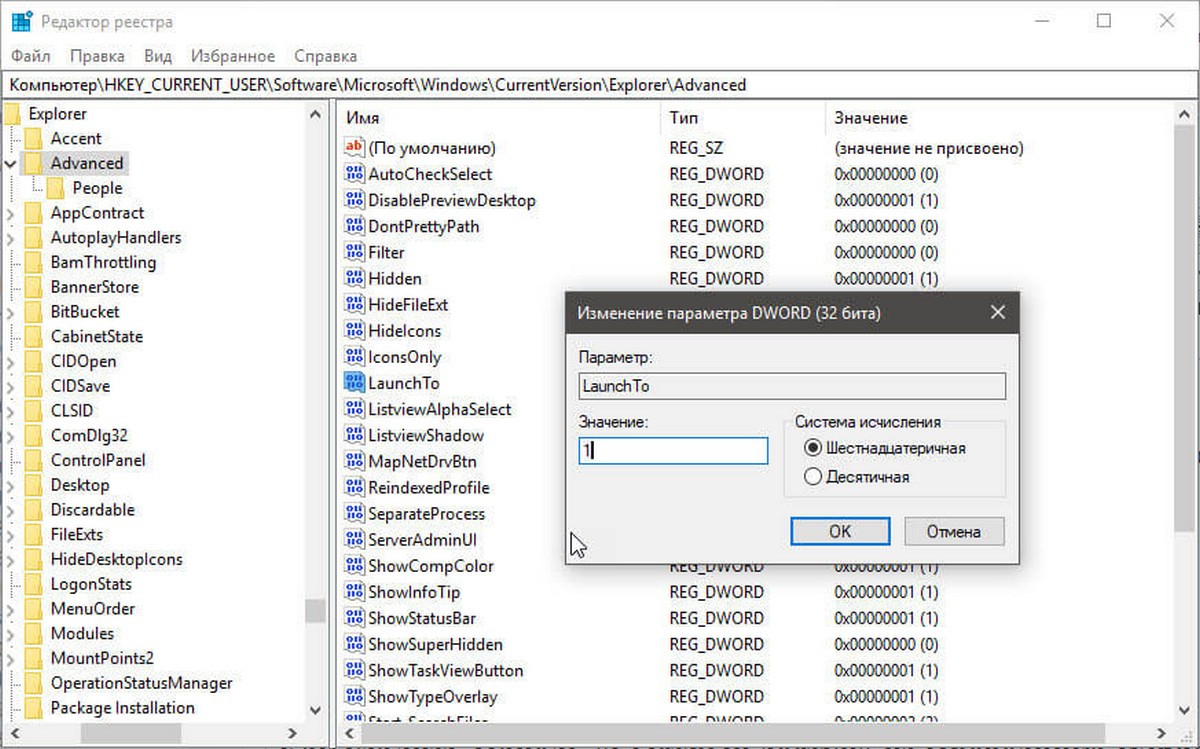Click the DisablePreviewDesktop value icon
The image size is (1200, 749).
click(354, 200)
